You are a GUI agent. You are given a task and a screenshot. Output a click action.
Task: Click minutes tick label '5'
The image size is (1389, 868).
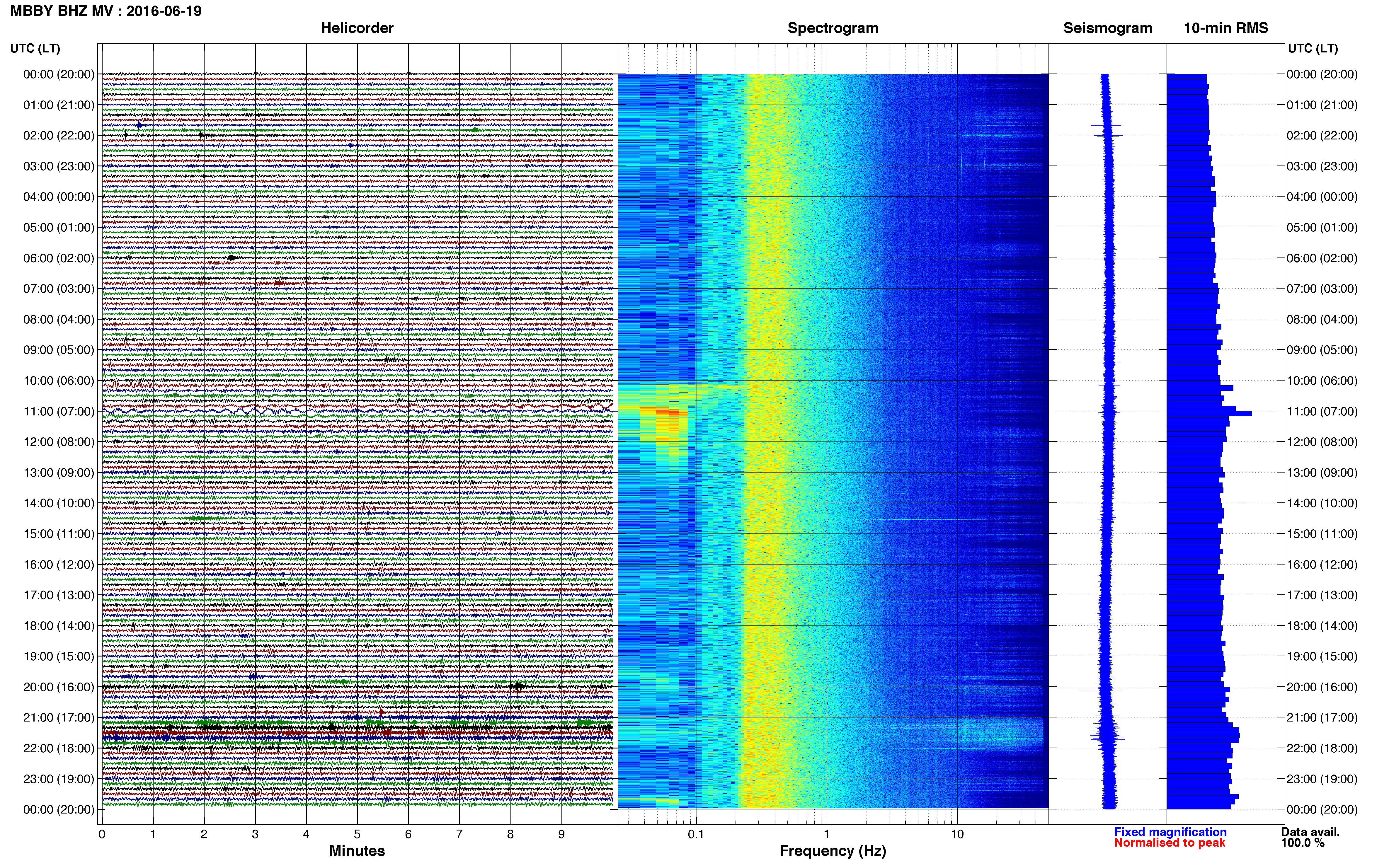coord(357,834)
